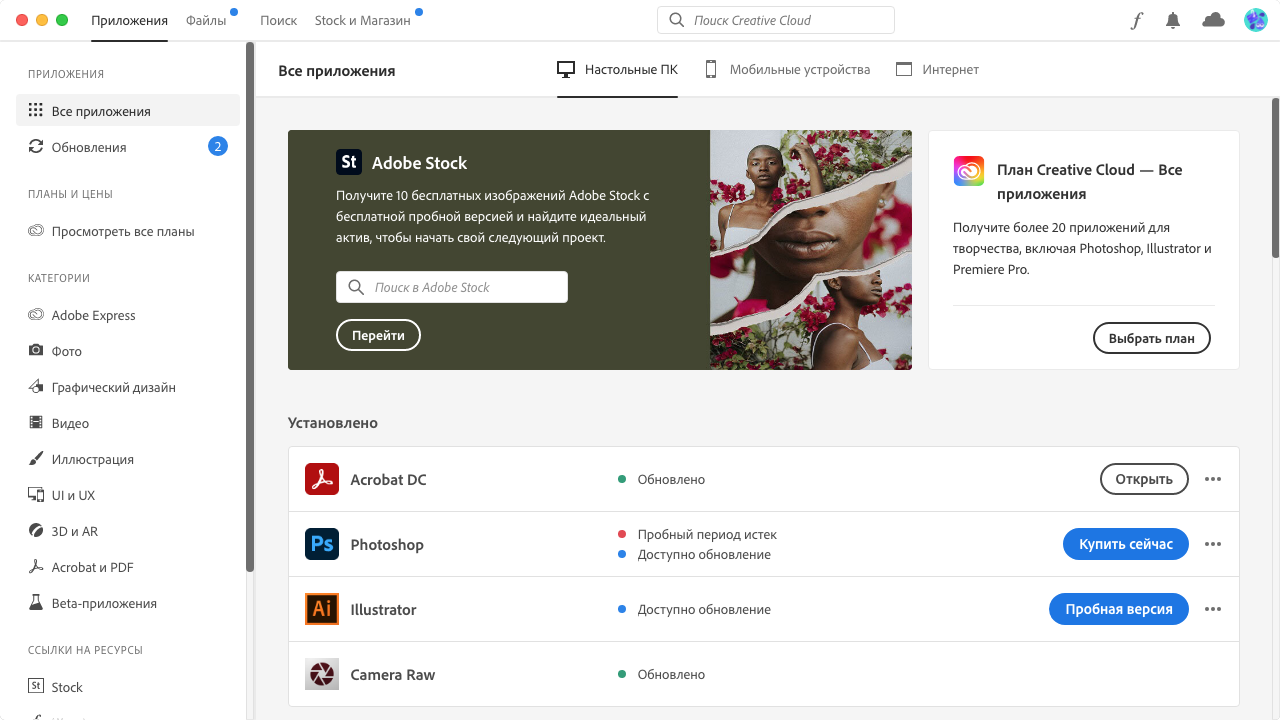
Task: Click the Camera Raw app icon
Action: (322, 674)
